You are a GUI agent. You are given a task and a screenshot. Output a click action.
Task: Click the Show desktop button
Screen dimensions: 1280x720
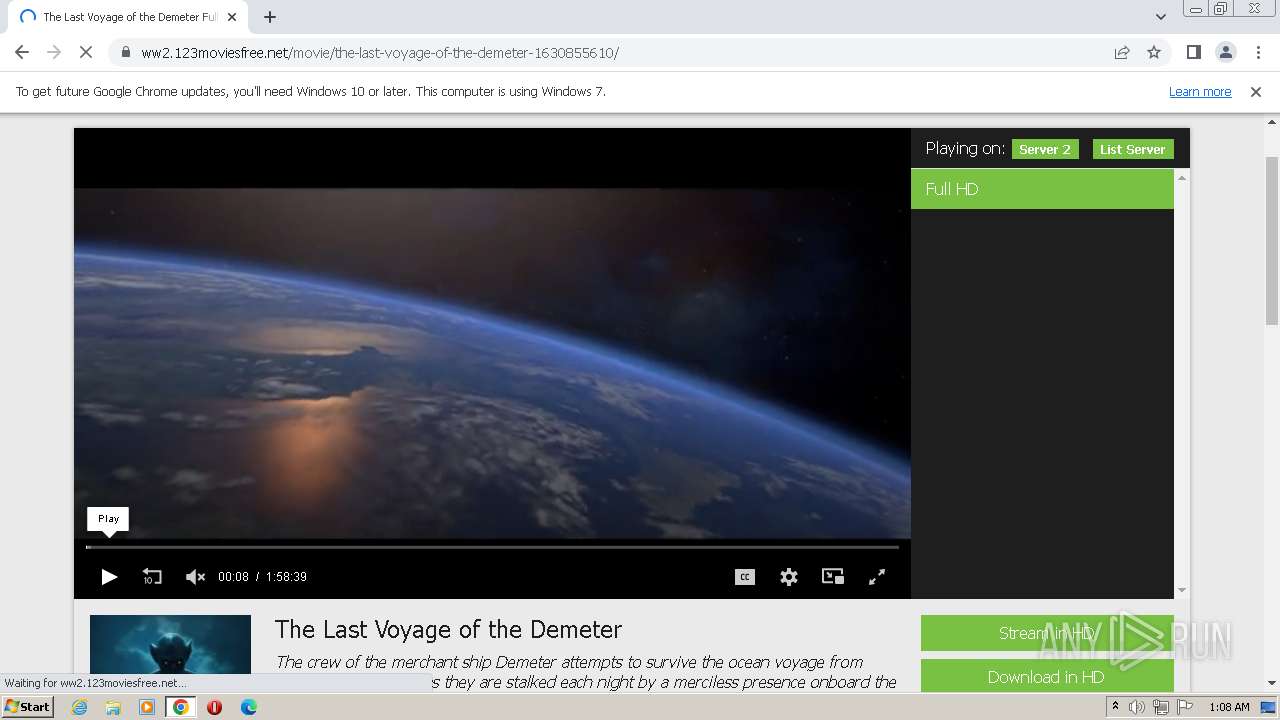coord(1270,707)
